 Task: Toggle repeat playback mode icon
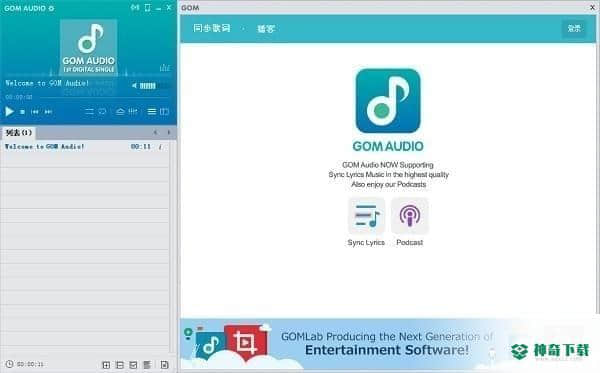tap(102, 112)
